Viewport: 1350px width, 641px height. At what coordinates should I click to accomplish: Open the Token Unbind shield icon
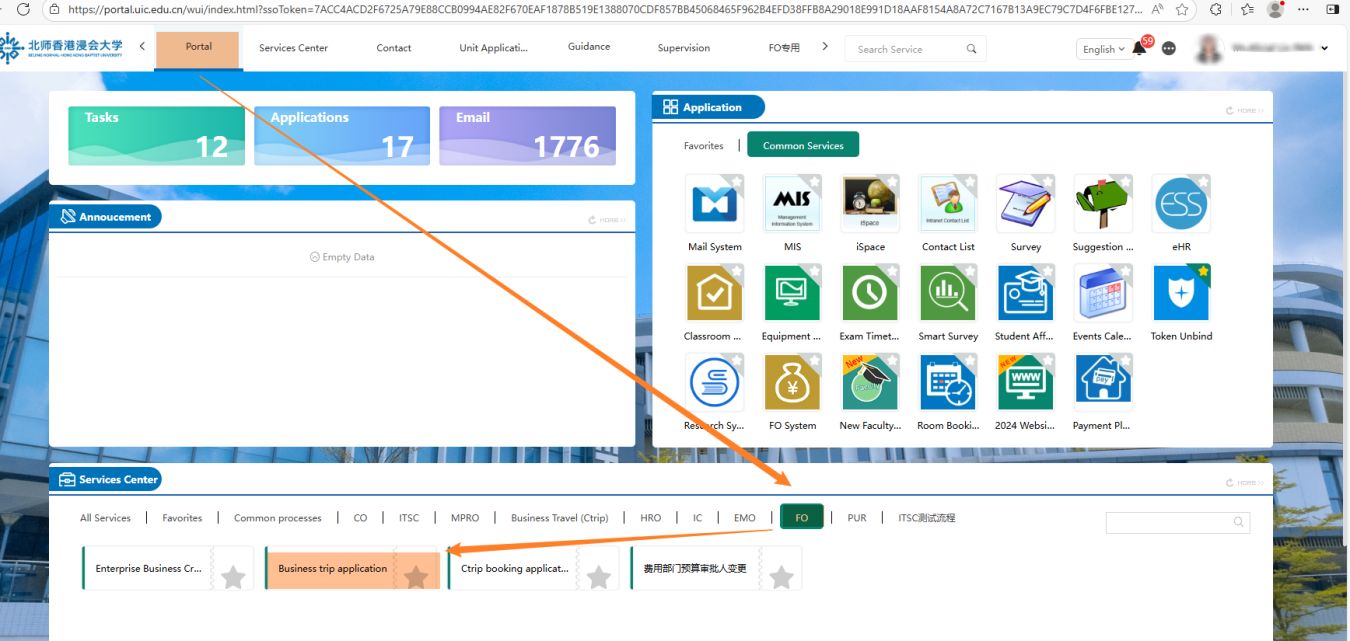coord(1181,294)
